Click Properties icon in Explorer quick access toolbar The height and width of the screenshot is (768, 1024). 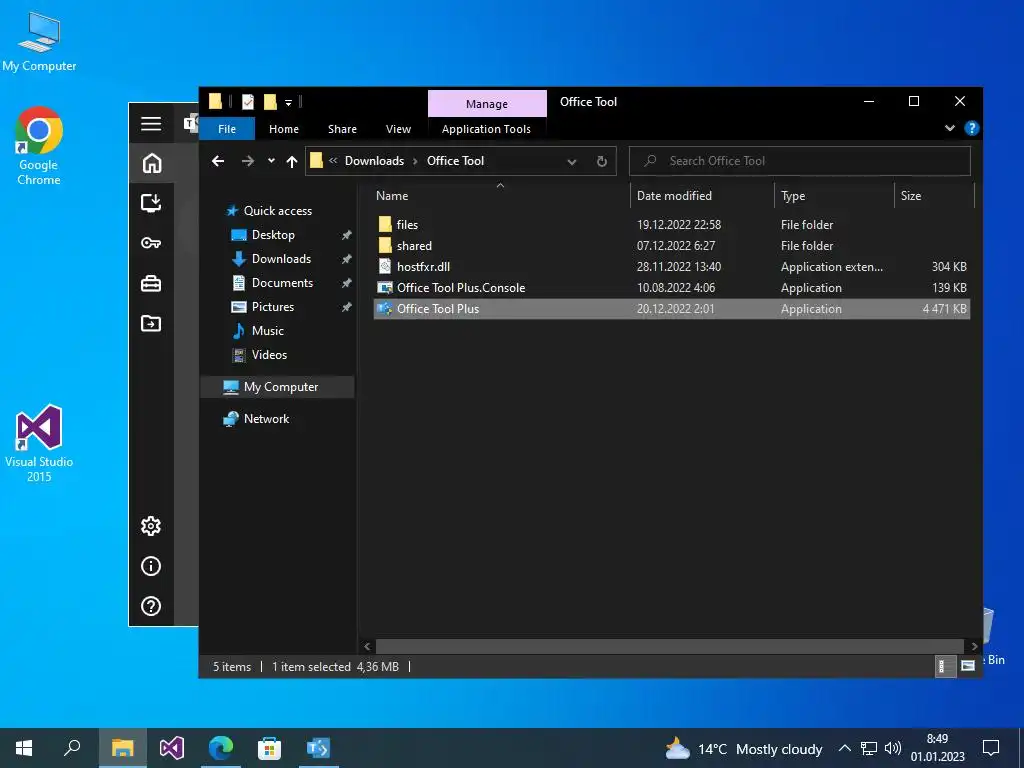pyautogui.click(x=248, y=102)
